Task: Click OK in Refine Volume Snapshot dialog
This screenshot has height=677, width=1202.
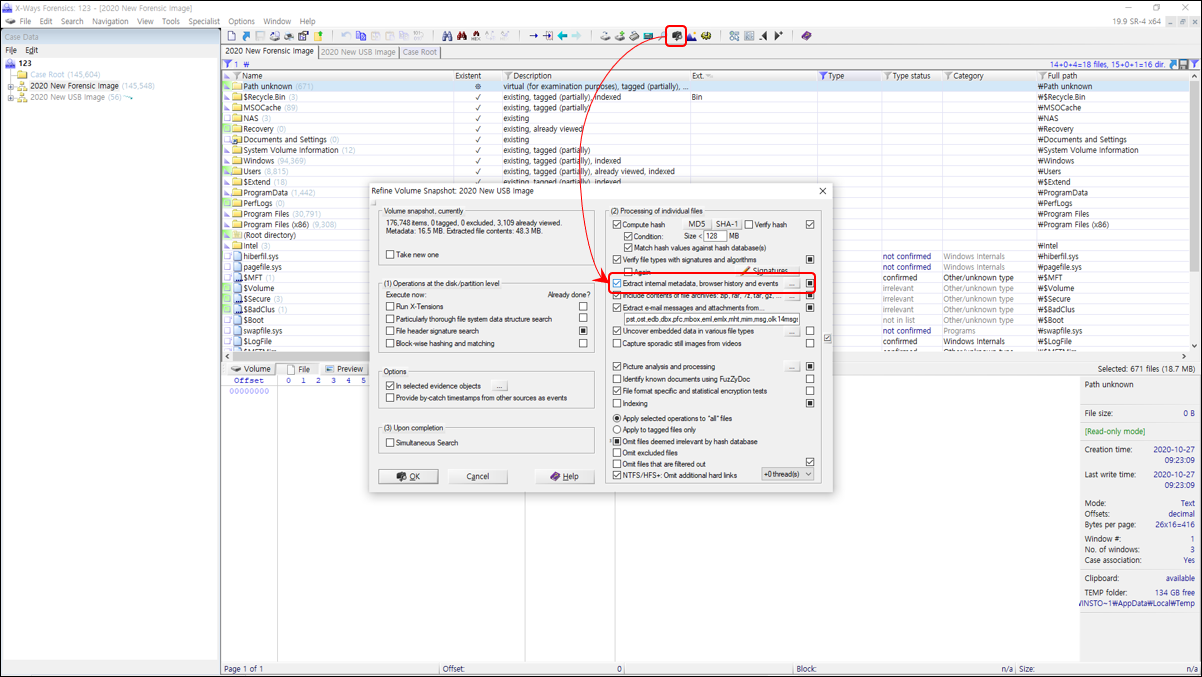Action: [x=408, y=476]
